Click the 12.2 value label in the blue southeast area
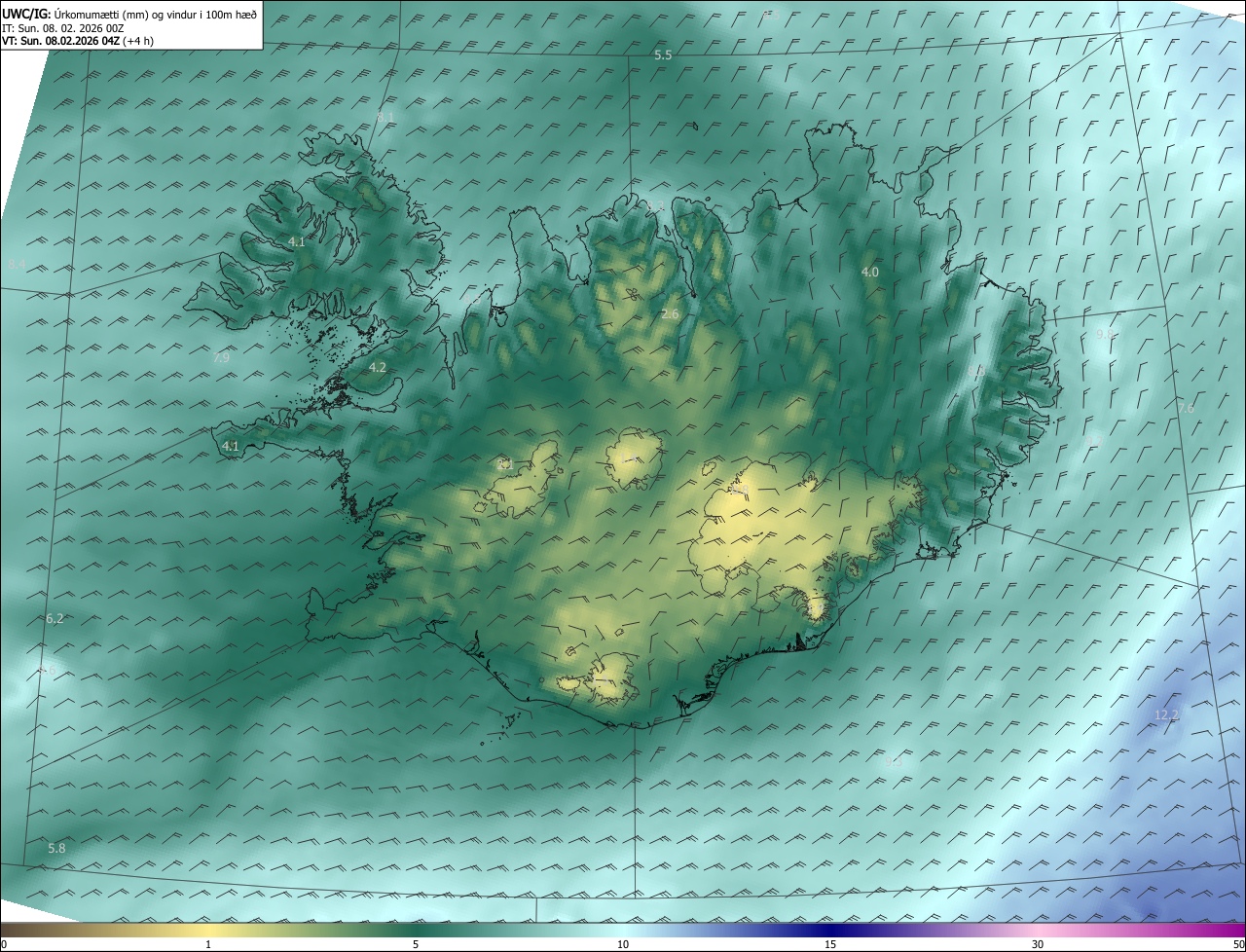1246x952 pixels. point(1166,715)
